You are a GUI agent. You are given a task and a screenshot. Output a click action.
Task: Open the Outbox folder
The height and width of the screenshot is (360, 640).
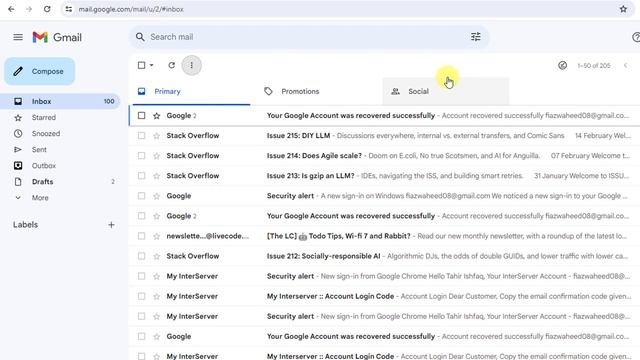(61, 166)
